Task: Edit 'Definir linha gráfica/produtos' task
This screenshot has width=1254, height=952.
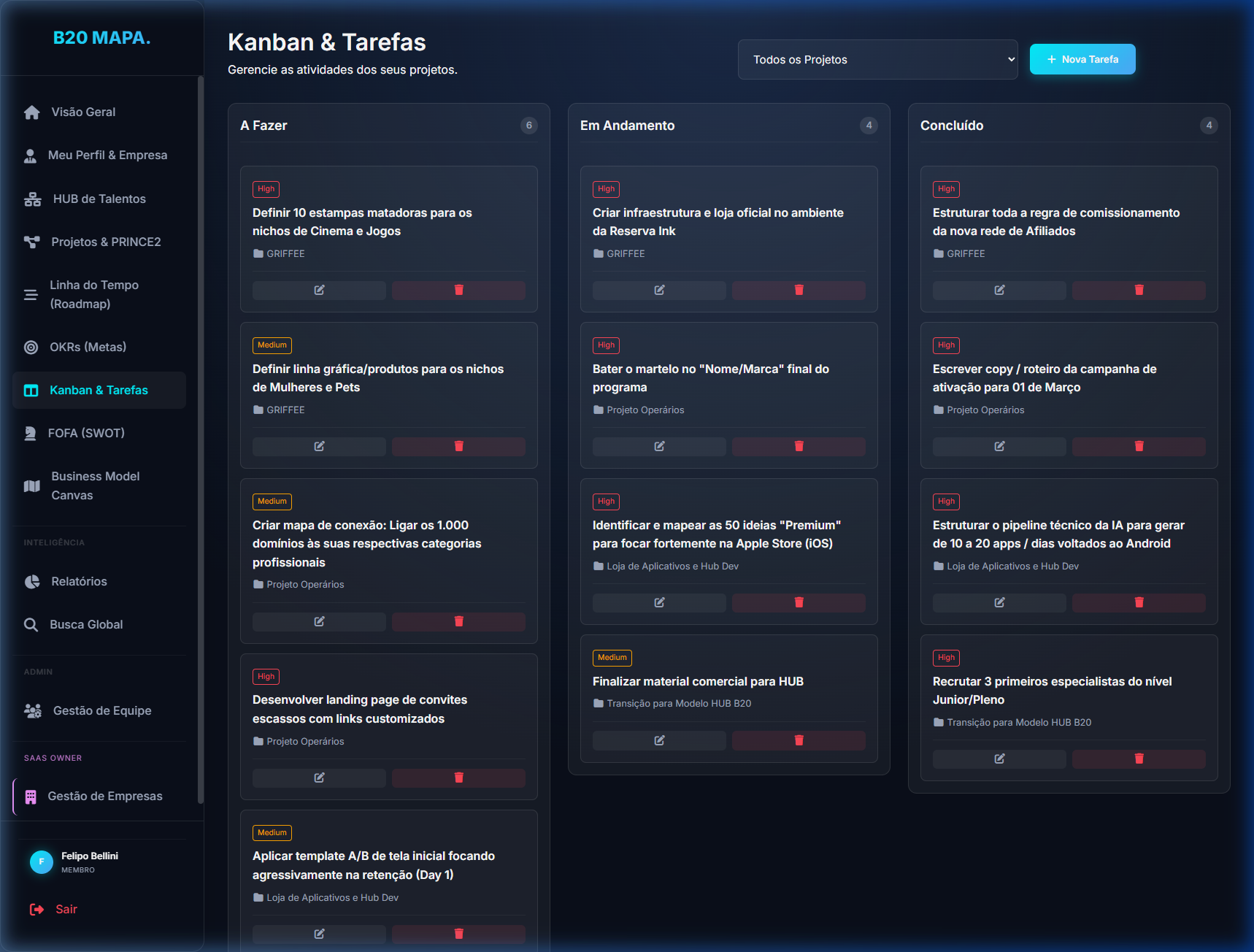Action: point(319,446)
